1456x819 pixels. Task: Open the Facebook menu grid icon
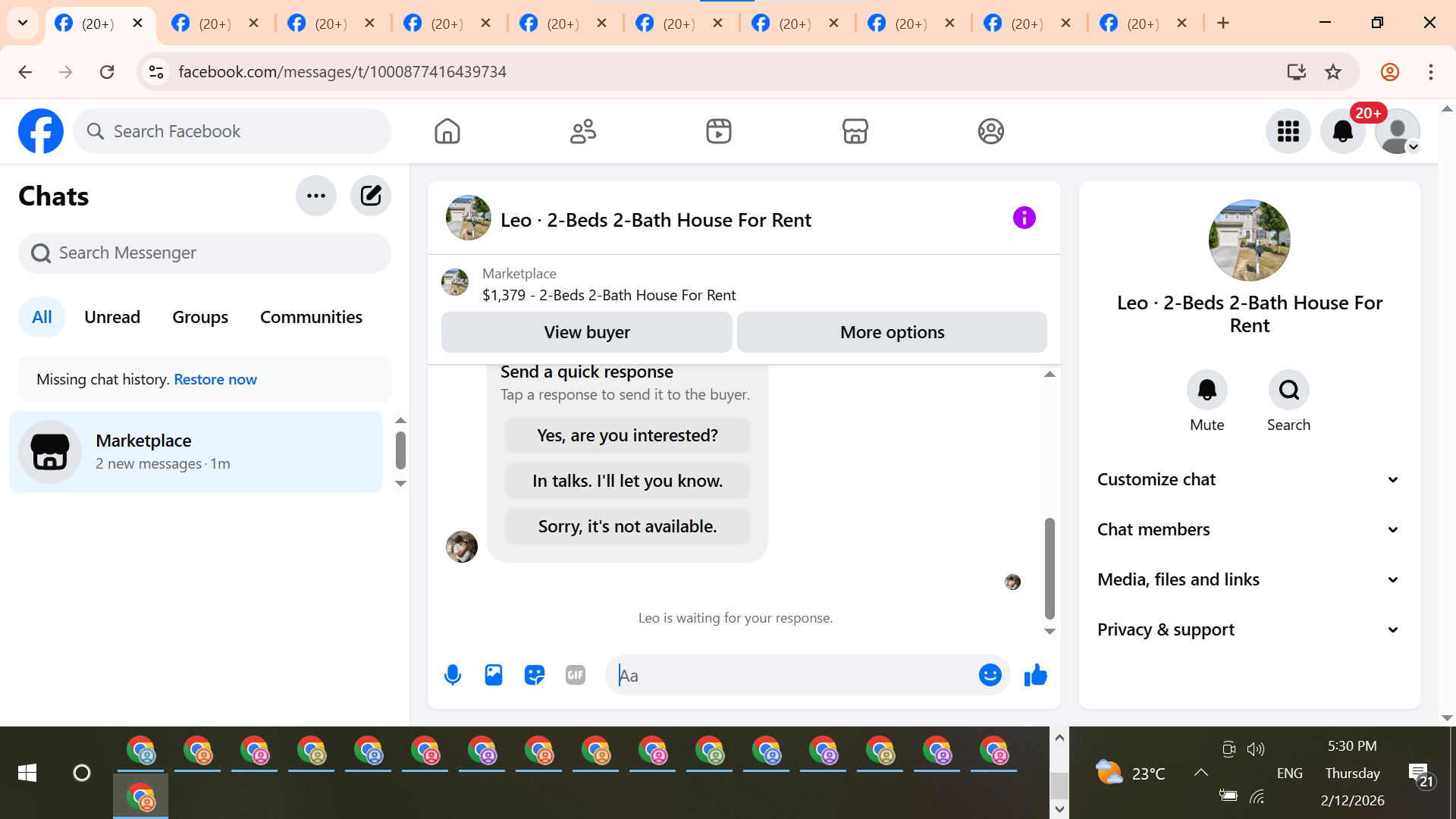click(1288, 131)
